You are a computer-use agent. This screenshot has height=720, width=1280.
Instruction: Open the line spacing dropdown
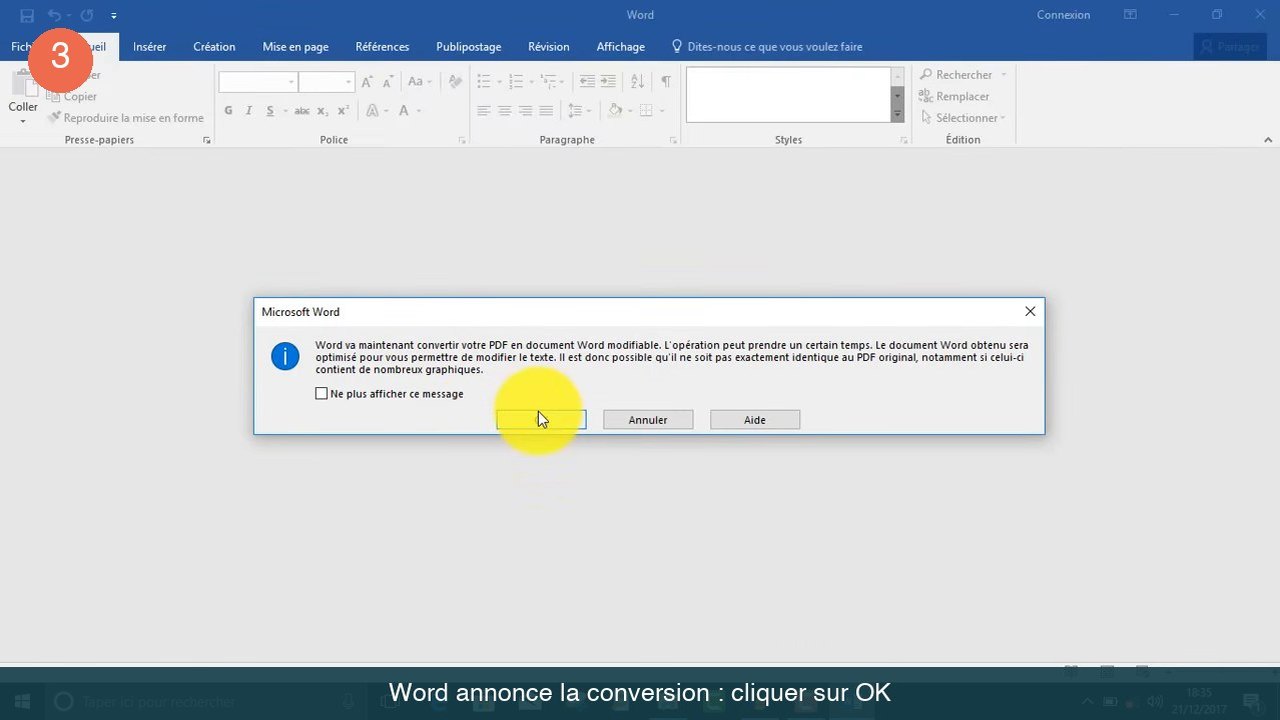pos(581,111)
